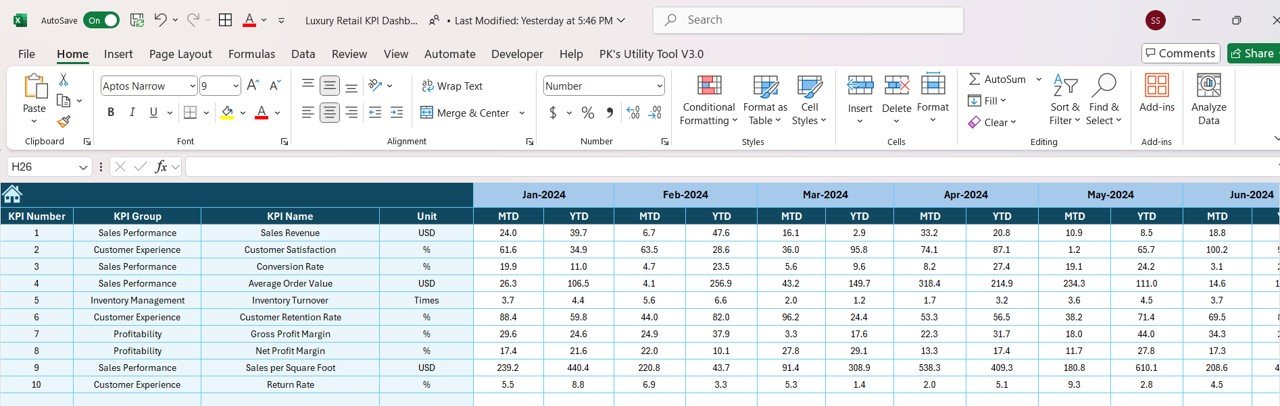
Task: Click in the Search box
Action: tap(808, 20)
